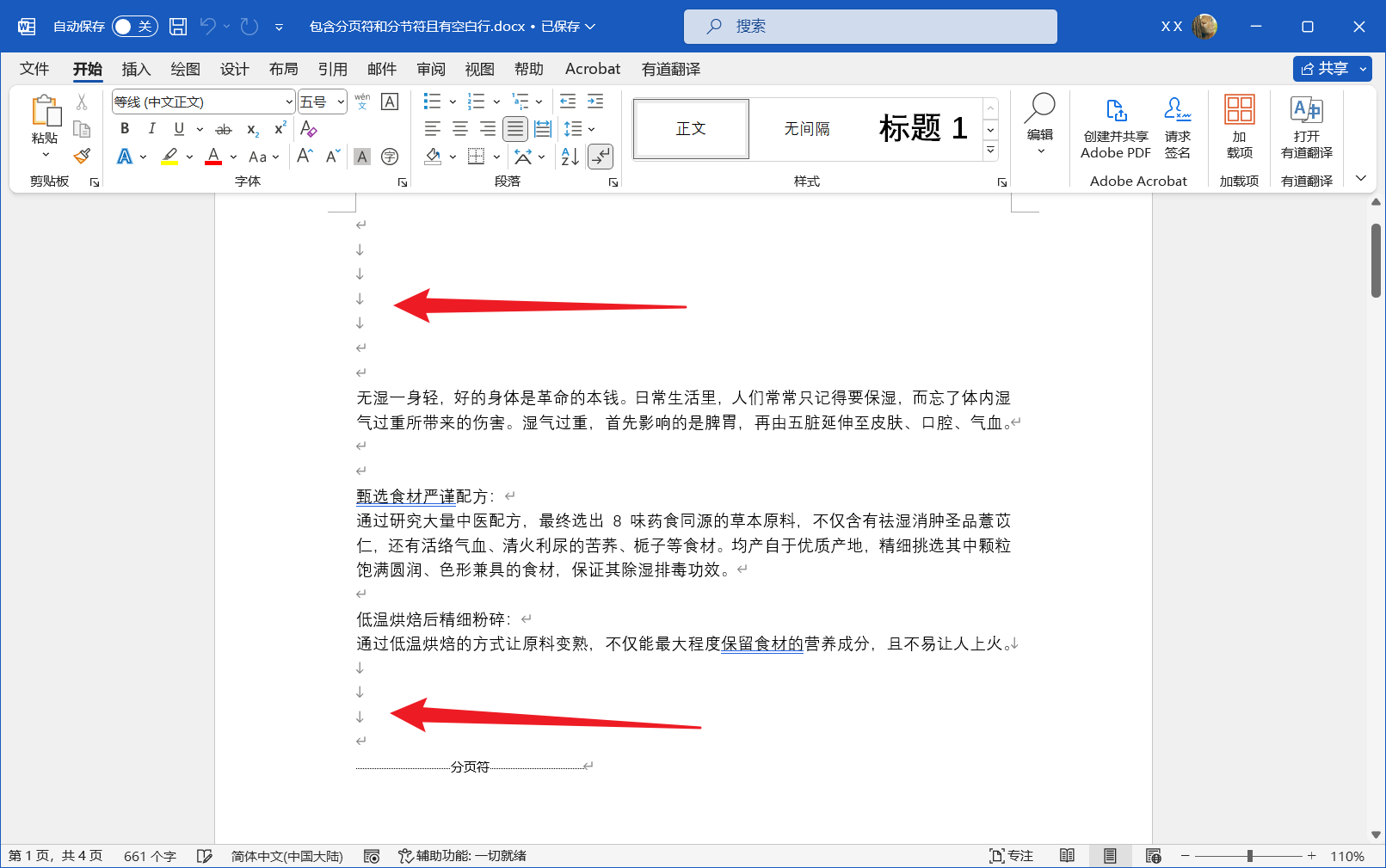
Task: Toggle center alignment
Action: (x=460, y=129)
